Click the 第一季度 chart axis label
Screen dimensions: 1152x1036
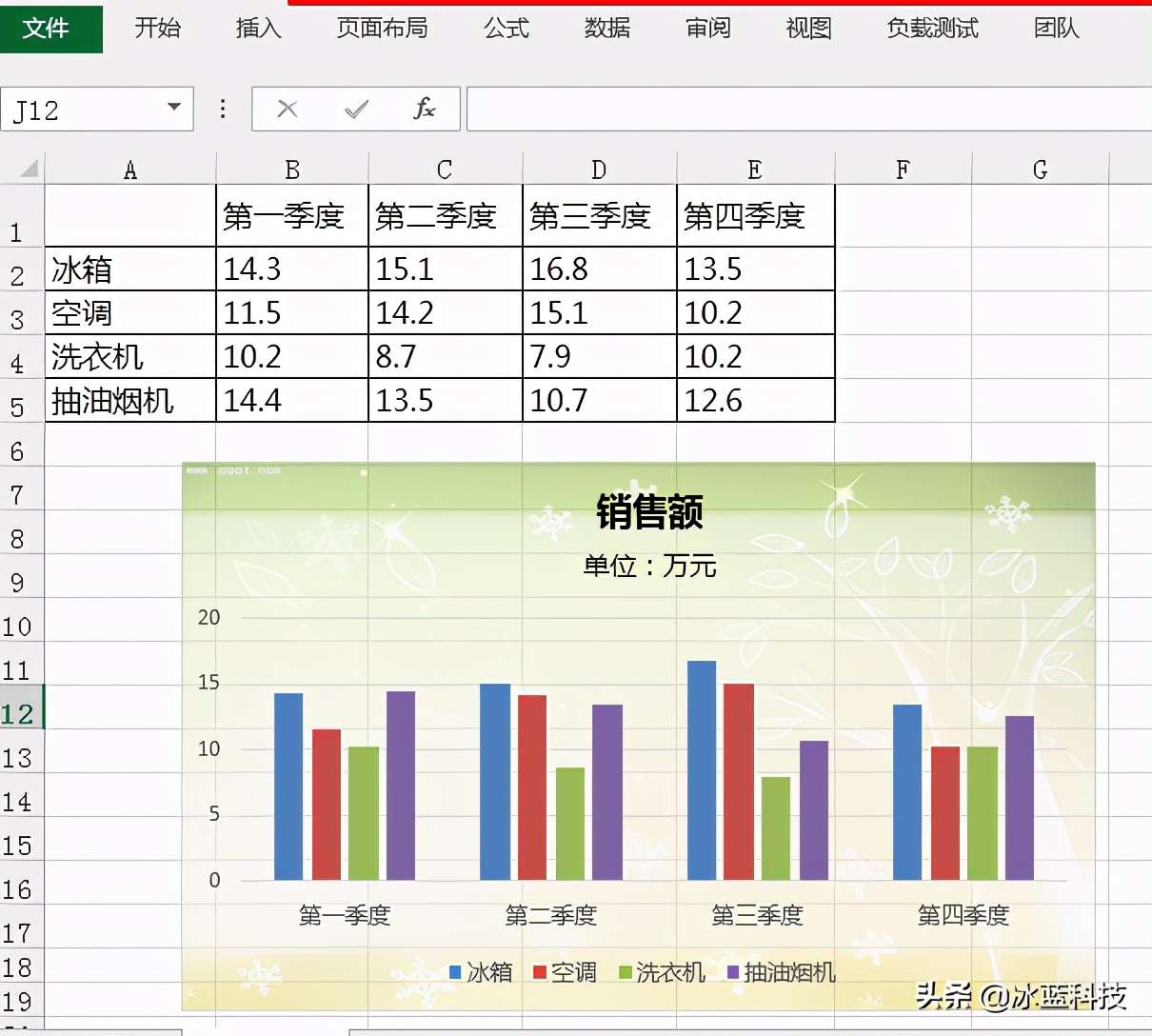[345, 915]
